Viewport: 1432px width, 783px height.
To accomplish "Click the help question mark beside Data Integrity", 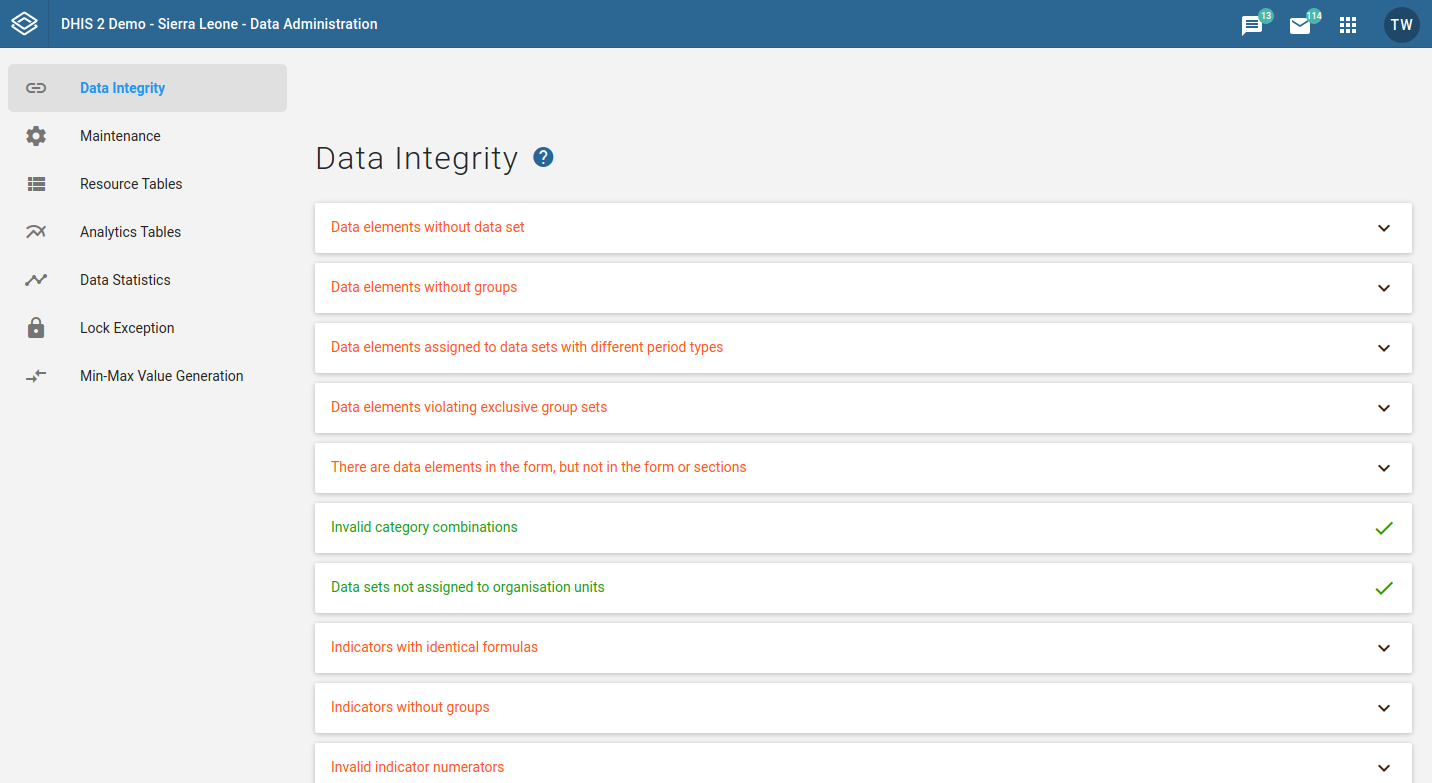I will tap(543, 157).
